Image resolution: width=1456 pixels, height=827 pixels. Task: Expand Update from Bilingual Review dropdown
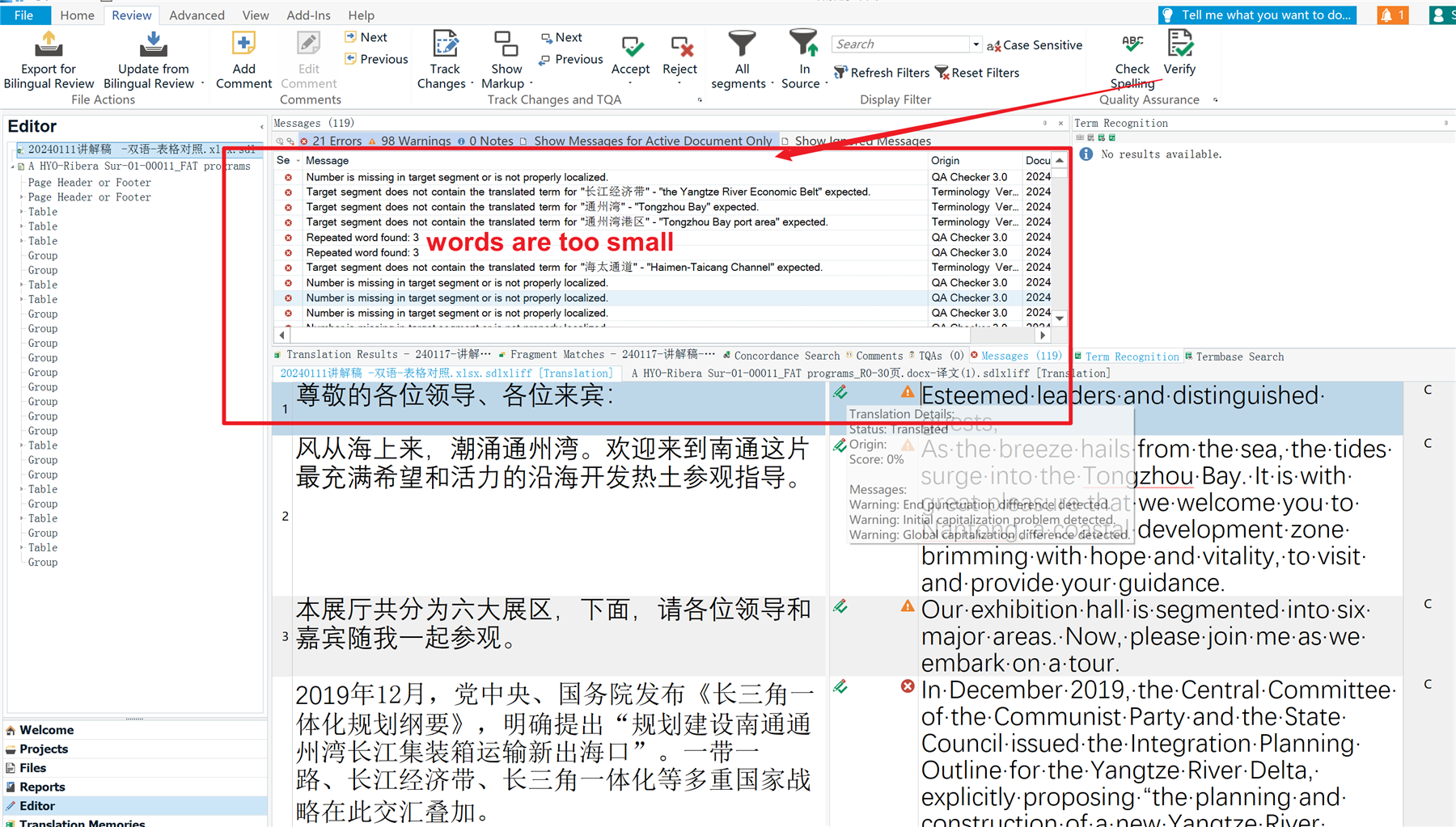[x=202, y=84]
